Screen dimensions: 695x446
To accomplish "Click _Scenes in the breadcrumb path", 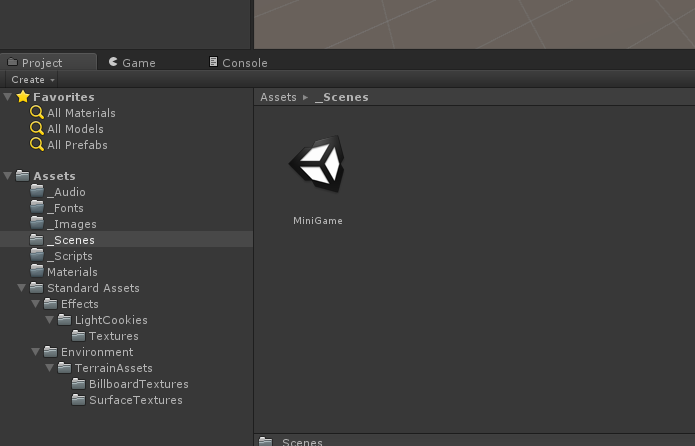I will click(x=342, y=97).
